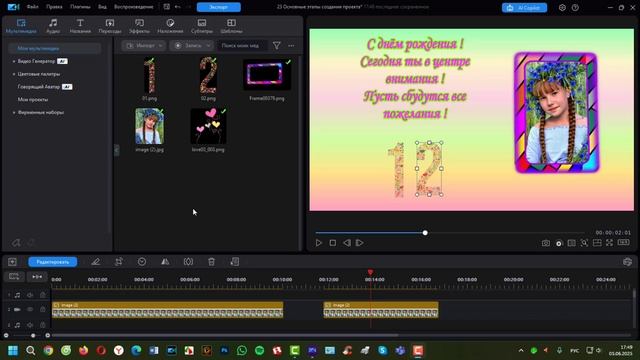This screenshot has height=360, width=640.
Task: Open the Субтитры subtitles tab
Action: 202,26
